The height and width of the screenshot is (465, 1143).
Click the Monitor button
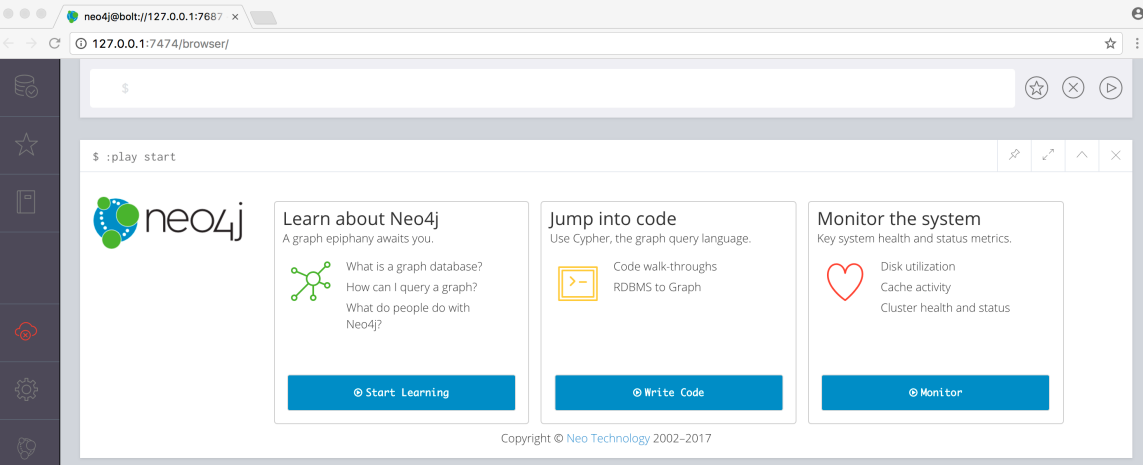click(x=935, y=393)
